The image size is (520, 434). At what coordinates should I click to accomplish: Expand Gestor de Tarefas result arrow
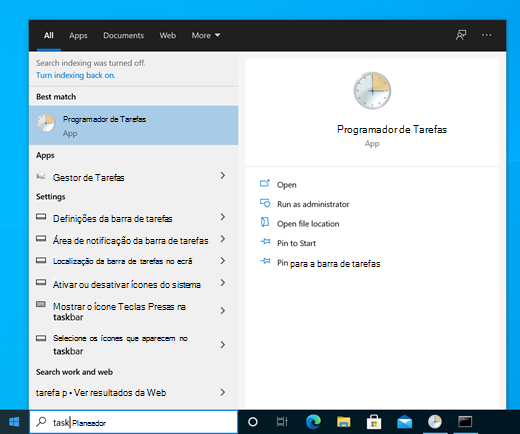[x=223, y=176]
